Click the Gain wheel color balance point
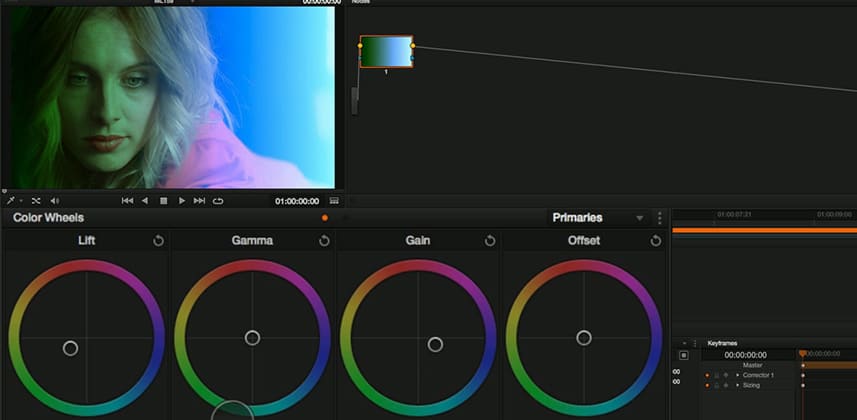857x420 pixels. pos(435,345)
